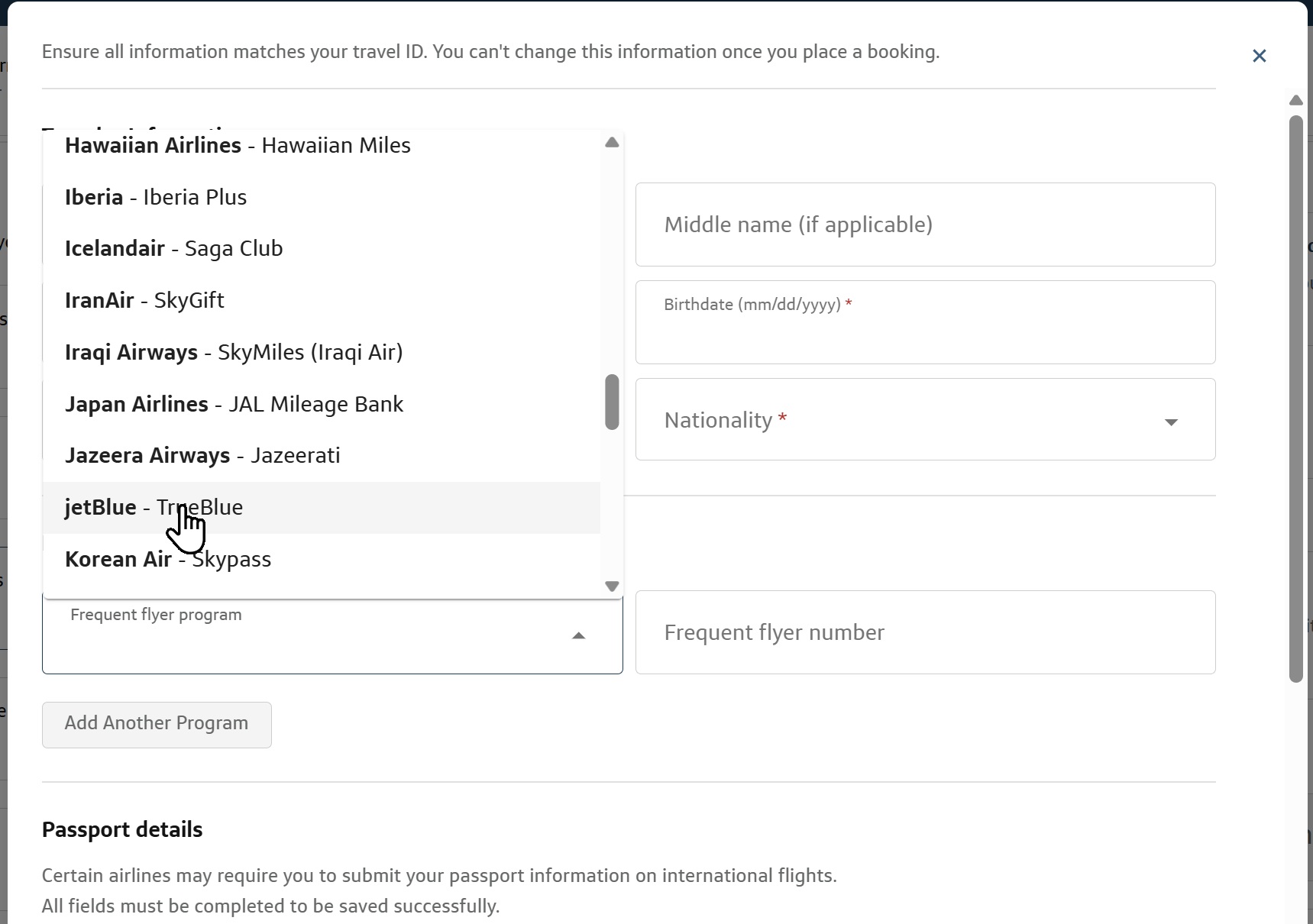Select Iraqi Airways - SkyMiles option
Viewport: 1313px width, 924px height.
(322, 353)
